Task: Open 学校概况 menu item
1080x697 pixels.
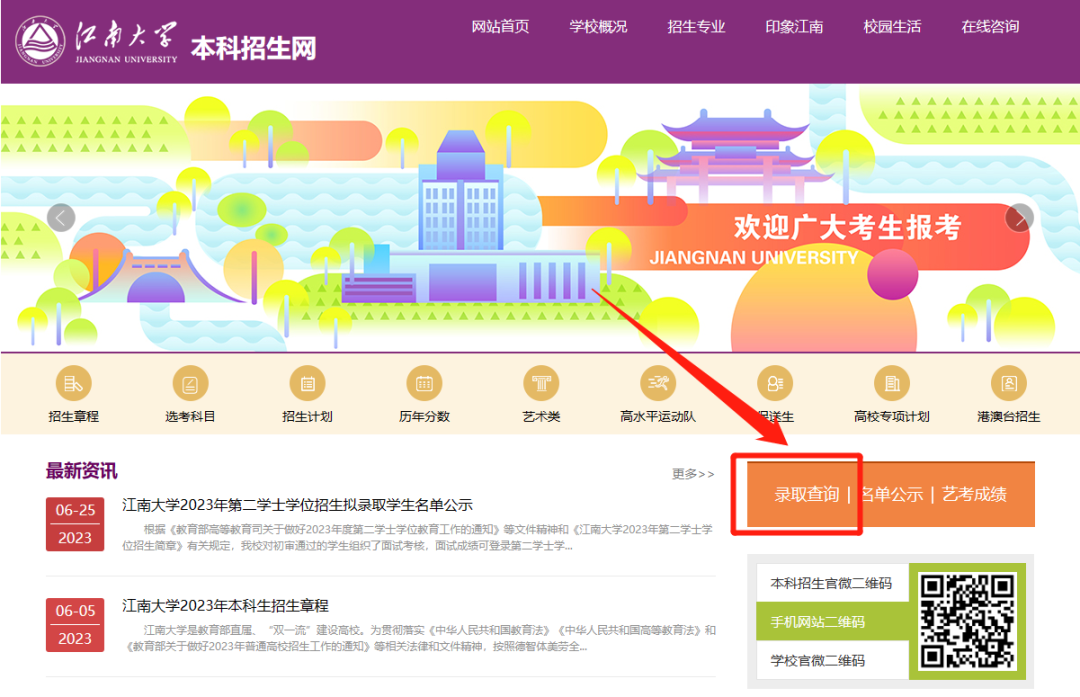Action: 598,27
